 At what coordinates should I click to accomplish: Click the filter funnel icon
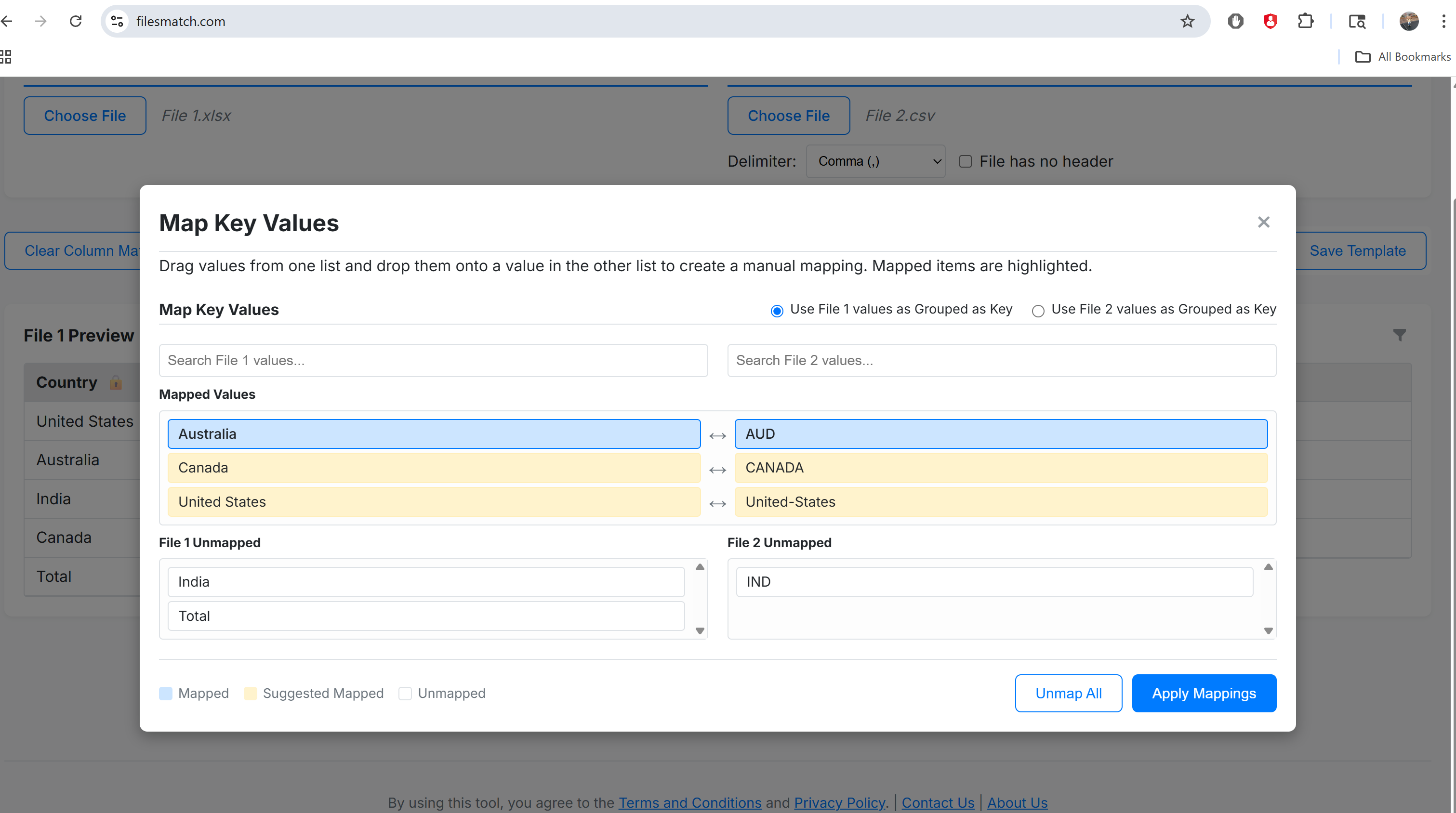[1399, 335]
